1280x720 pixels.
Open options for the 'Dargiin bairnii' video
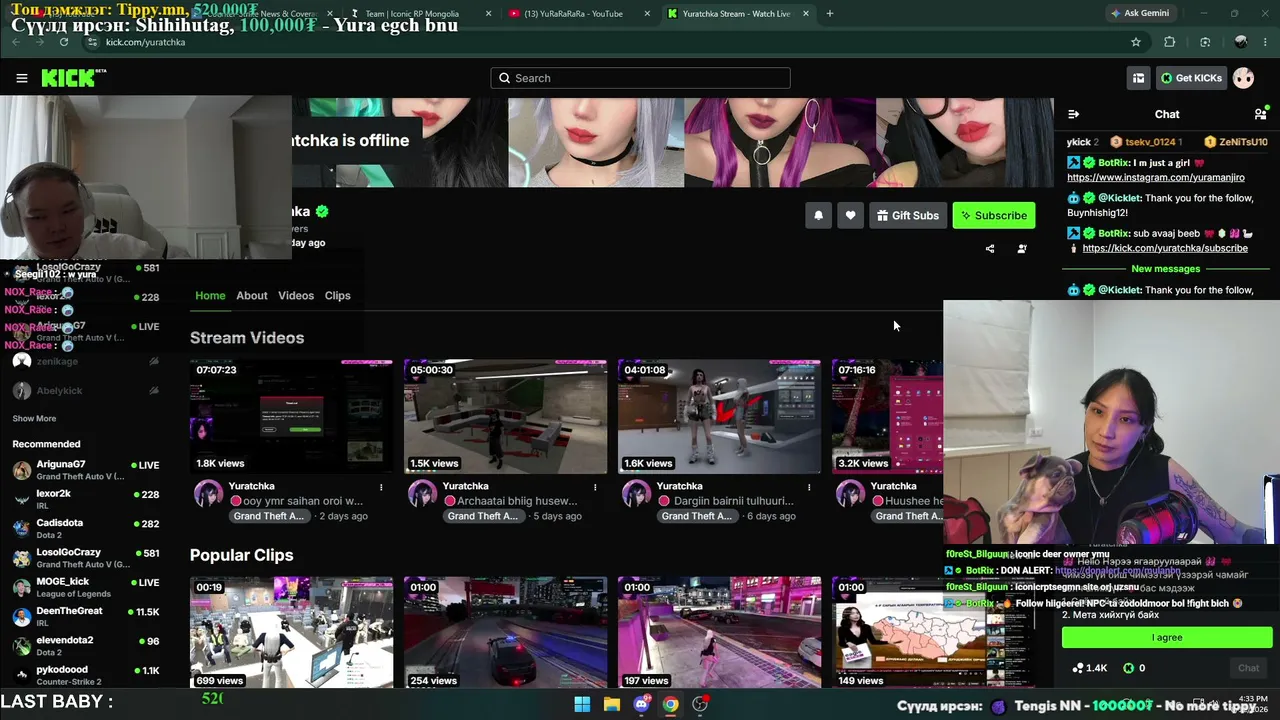(x=809, y=487)
